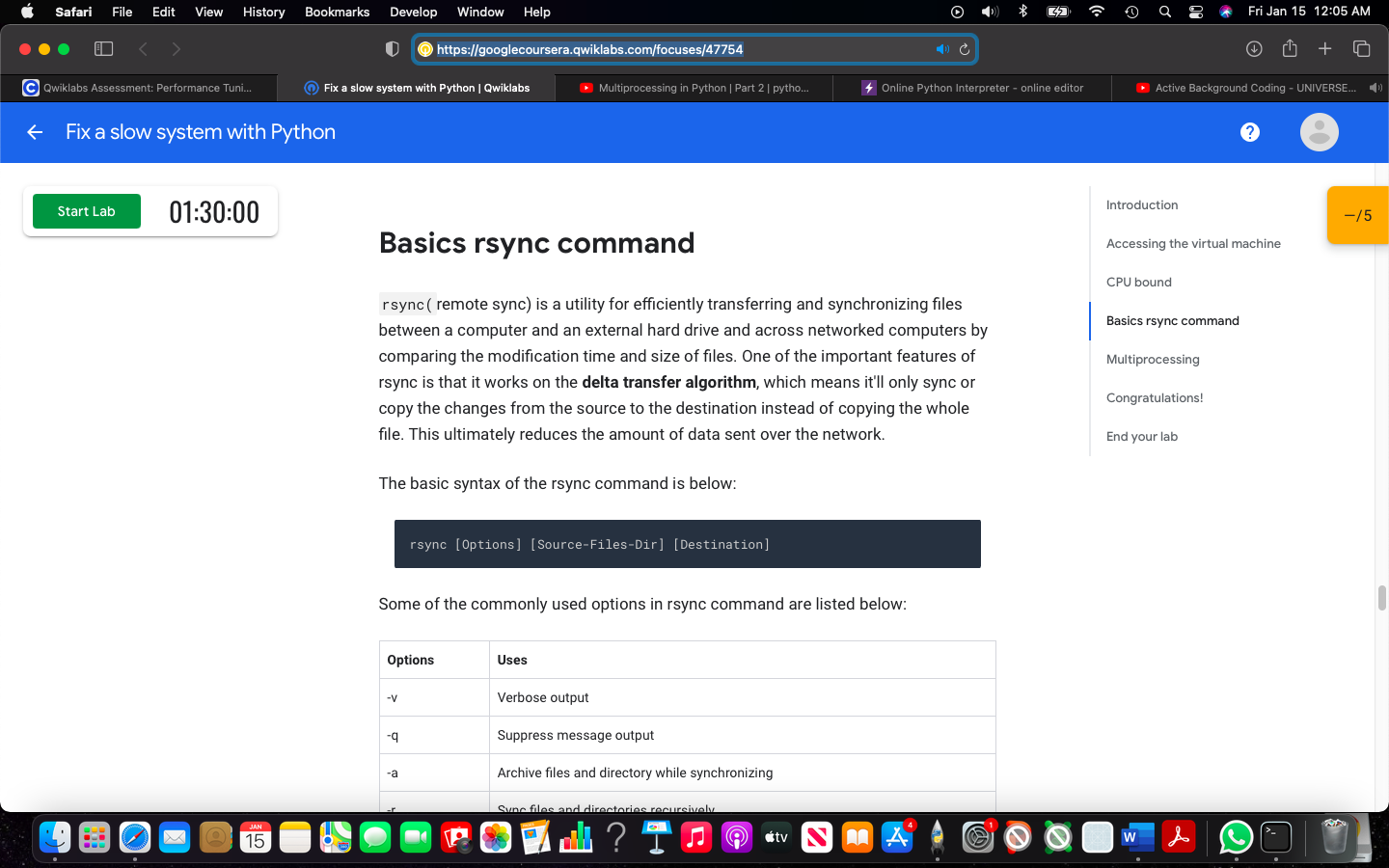This screenshot has height=868, width=1389.
Task: Open the 'End your lab' sidebar link
Action: click(x=1142, y=436)
